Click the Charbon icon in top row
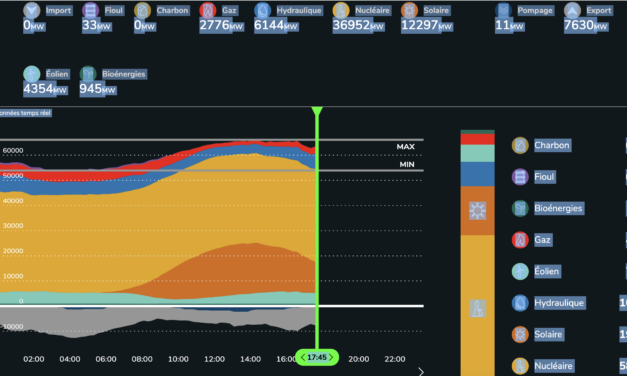This screenshot has height=376, width=627. [x=142, y=10]
